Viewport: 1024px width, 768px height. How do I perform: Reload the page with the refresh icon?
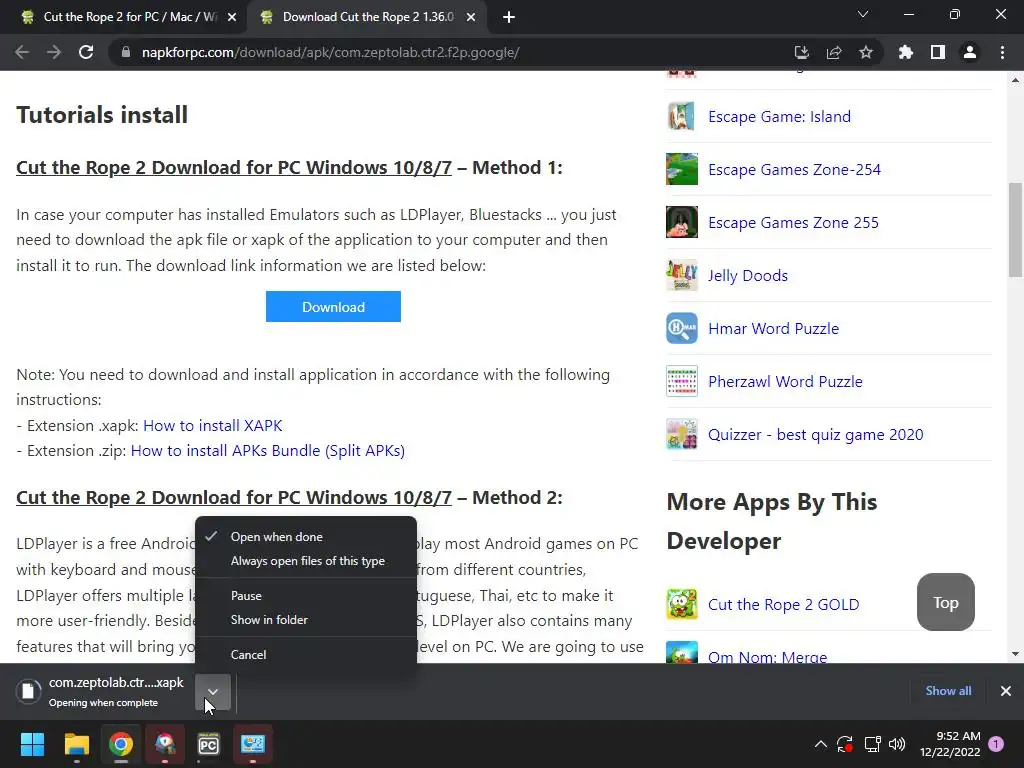[86, 52]
